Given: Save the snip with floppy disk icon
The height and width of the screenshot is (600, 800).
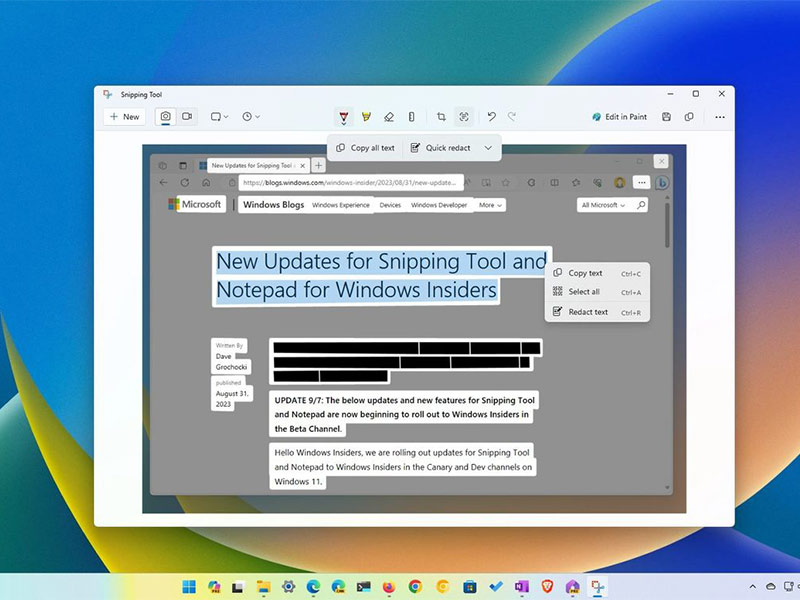Looking at the screenshot, I should click(x=666, y=117).
